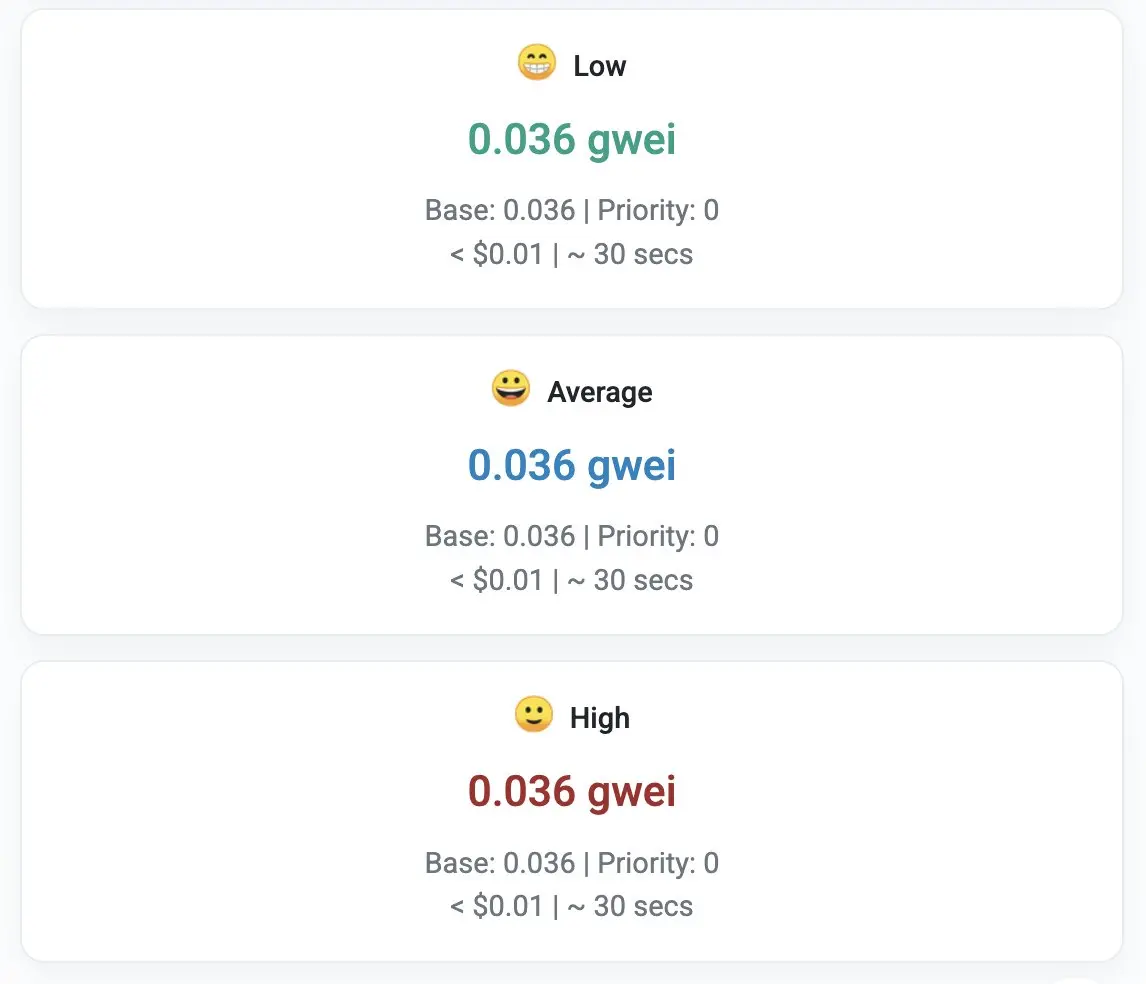1146x984 pixels.
Task: Select the blue 0.036 gwei value
Action: pos(572,466)
